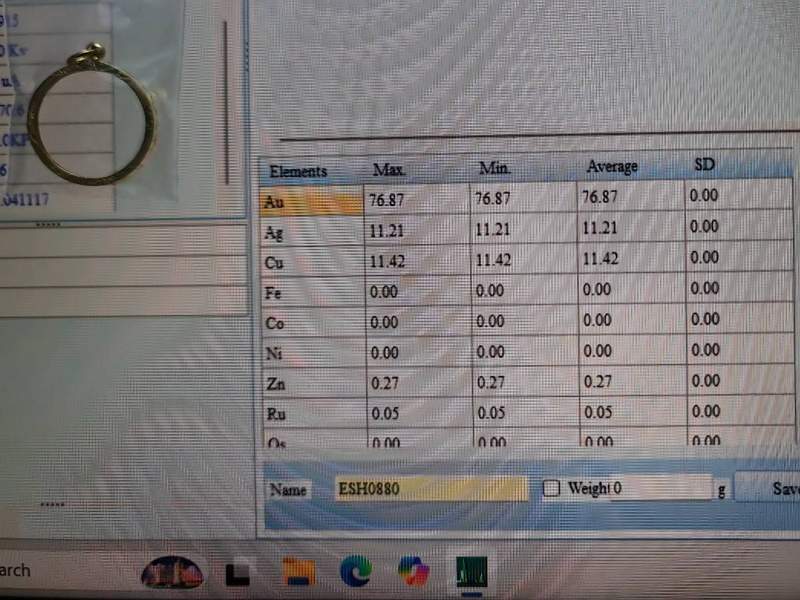Click the search highlight skyline icon
This screenshot has width=800, height=600.
172,571
